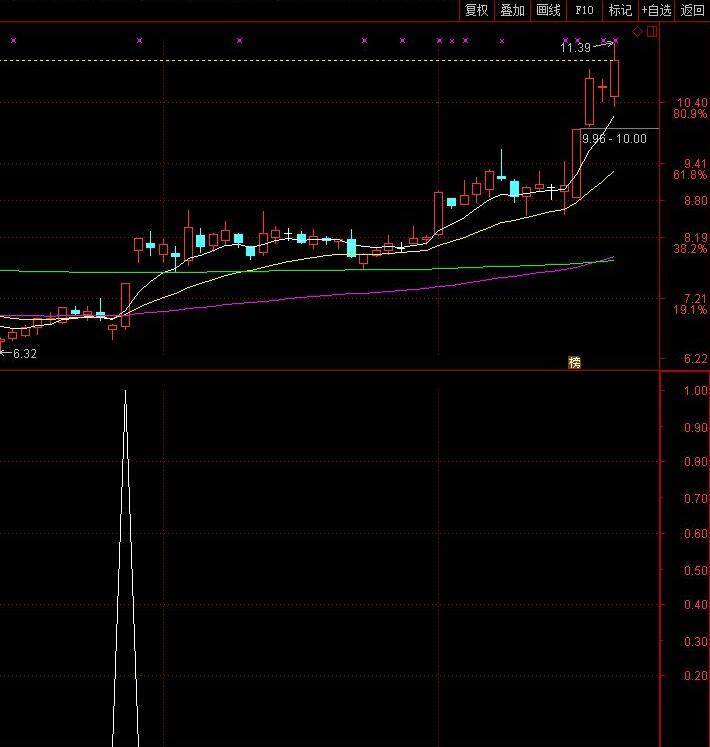710x747 pixels.
Task: Click the 6.22 price axis label
Action: 696,359
